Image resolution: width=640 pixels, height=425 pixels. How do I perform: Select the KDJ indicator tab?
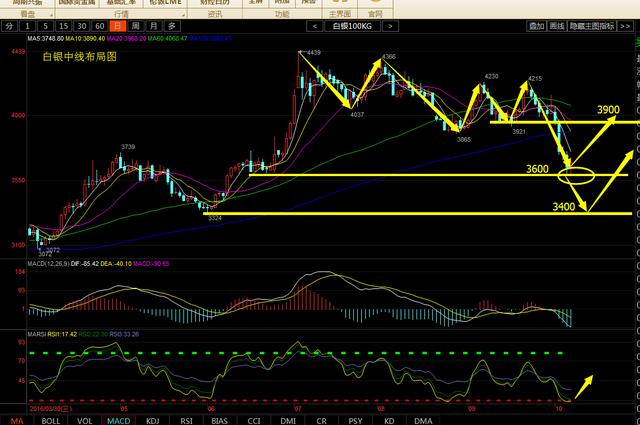pos(153,421)
